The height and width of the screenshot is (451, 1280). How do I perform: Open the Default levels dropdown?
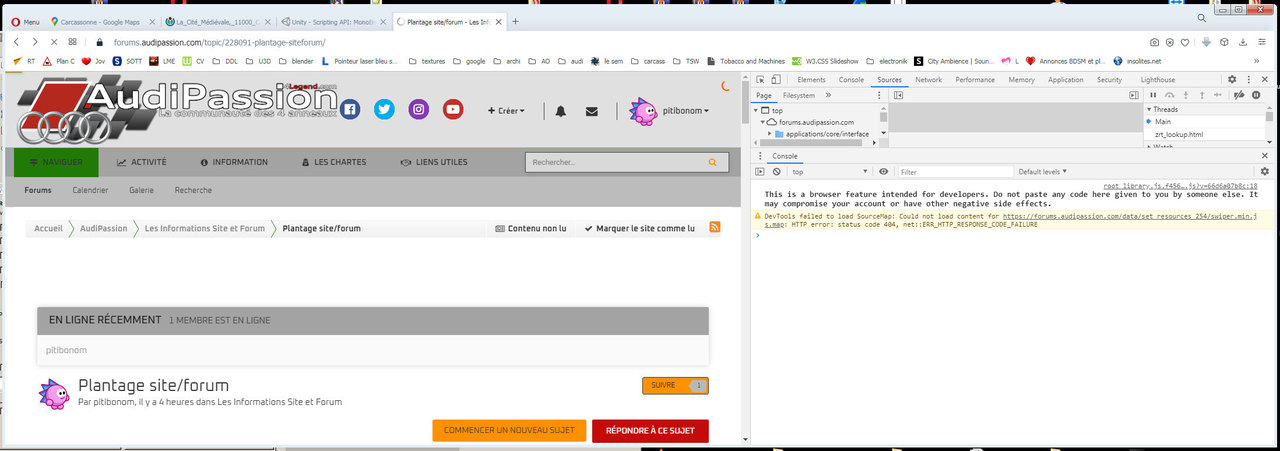pos(1043,172)
